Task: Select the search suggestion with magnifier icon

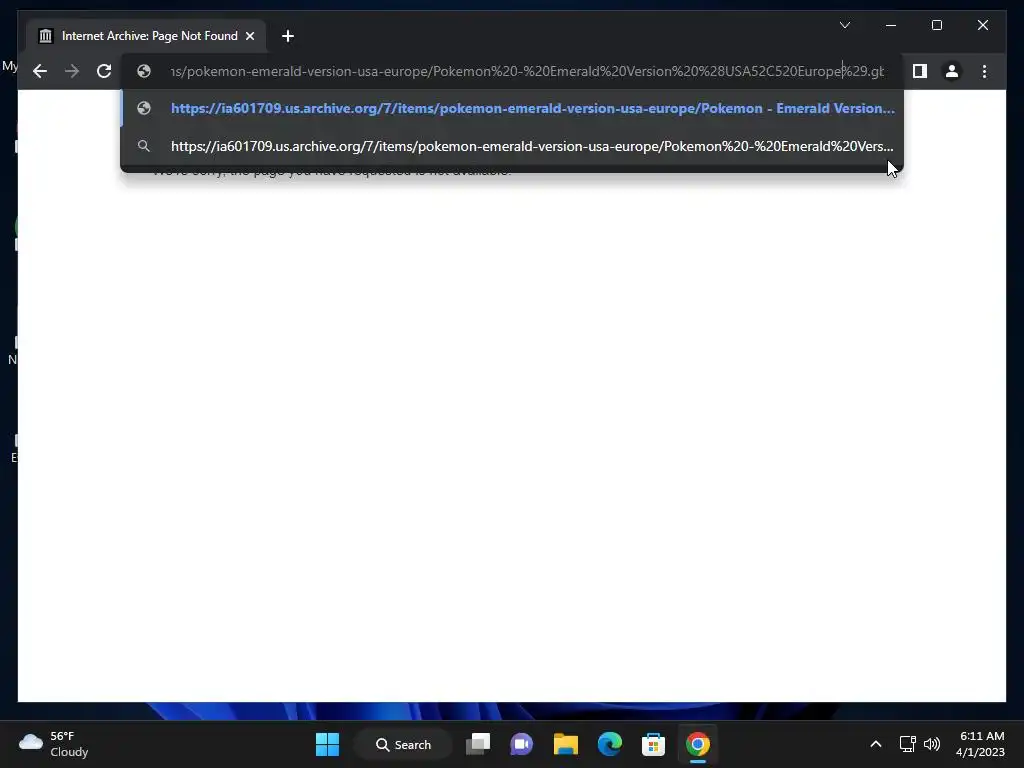Action: [512, 146]
